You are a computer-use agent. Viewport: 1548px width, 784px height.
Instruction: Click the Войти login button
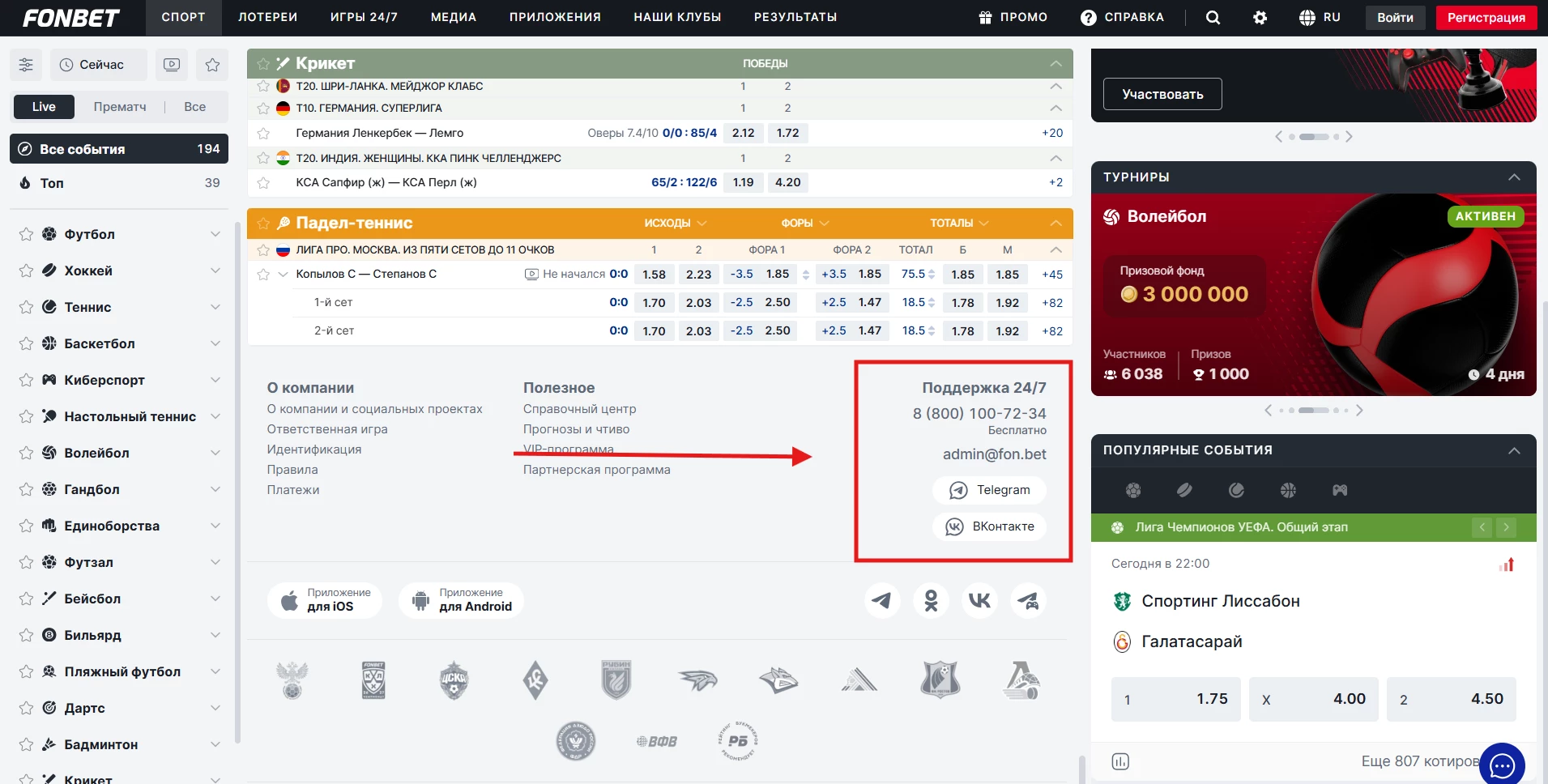[1395, 18]
